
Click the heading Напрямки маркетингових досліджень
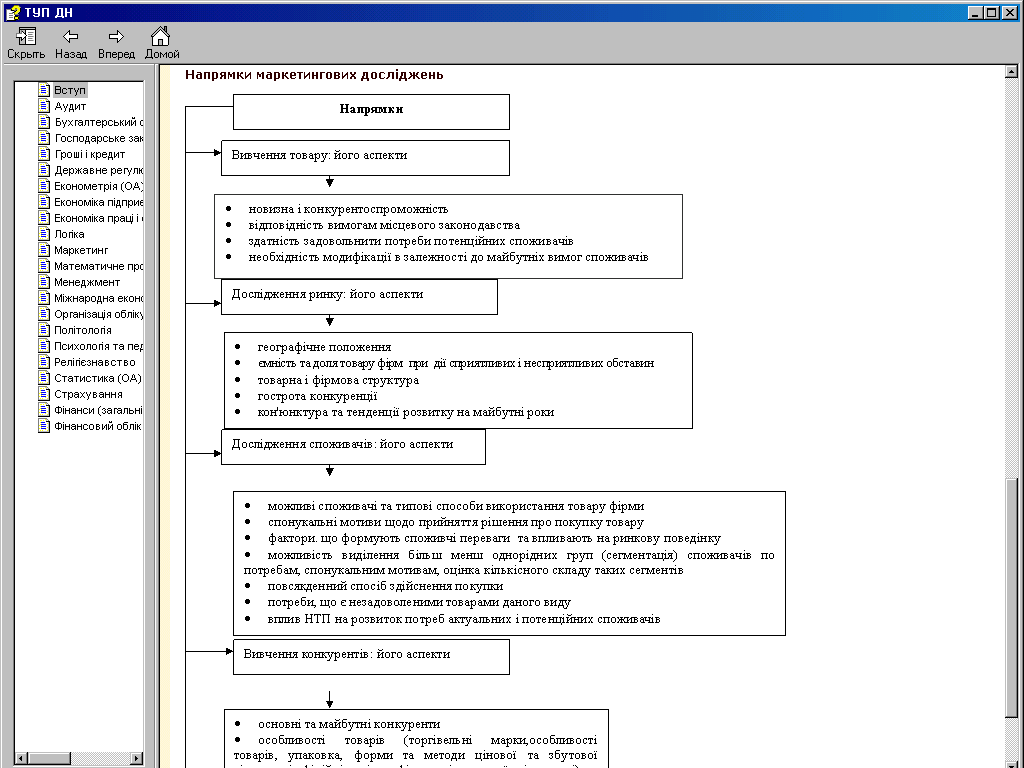coord(314,74)
